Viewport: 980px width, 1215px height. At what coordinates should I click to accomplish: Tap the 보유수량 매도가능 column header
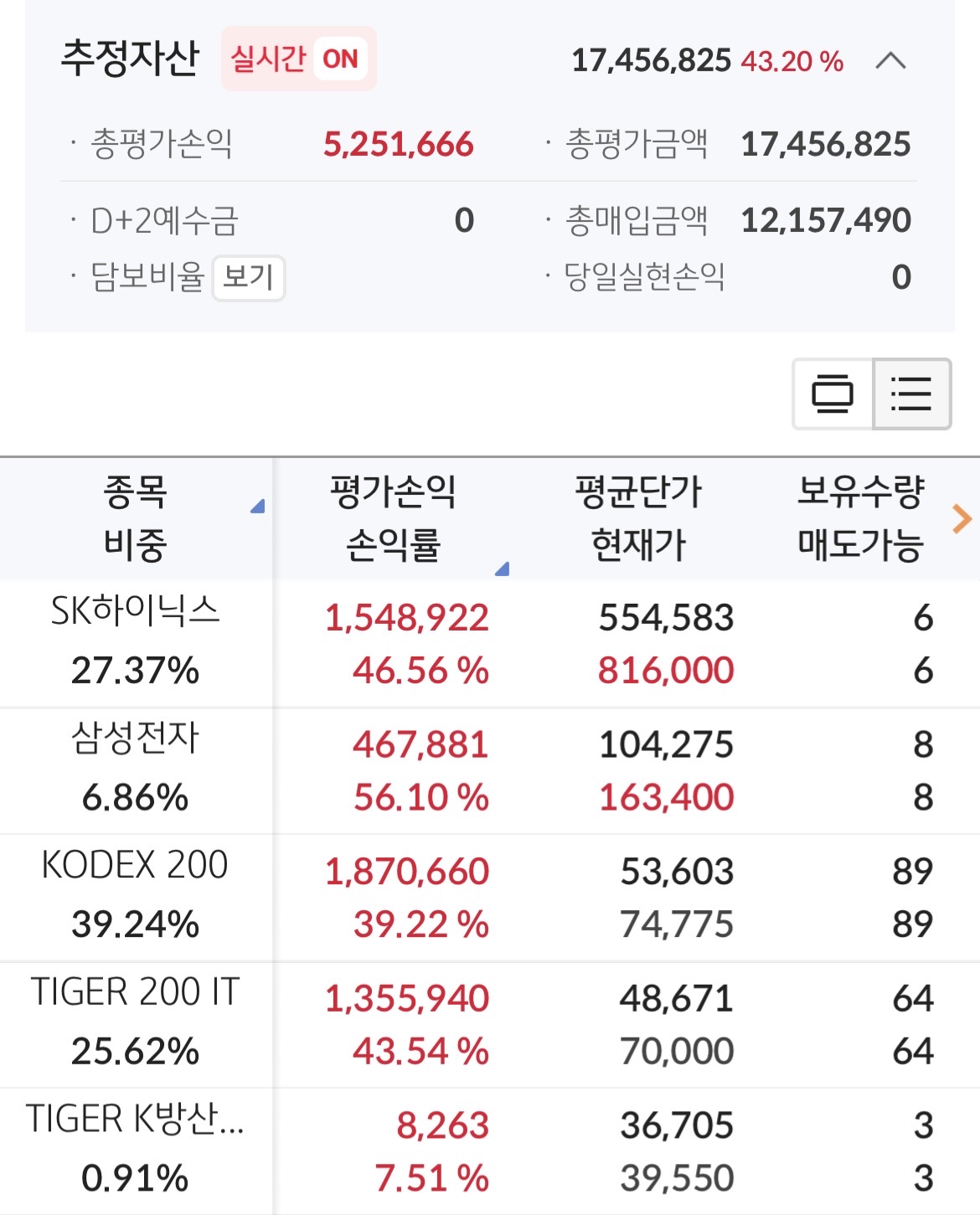[x=860, y=518]
